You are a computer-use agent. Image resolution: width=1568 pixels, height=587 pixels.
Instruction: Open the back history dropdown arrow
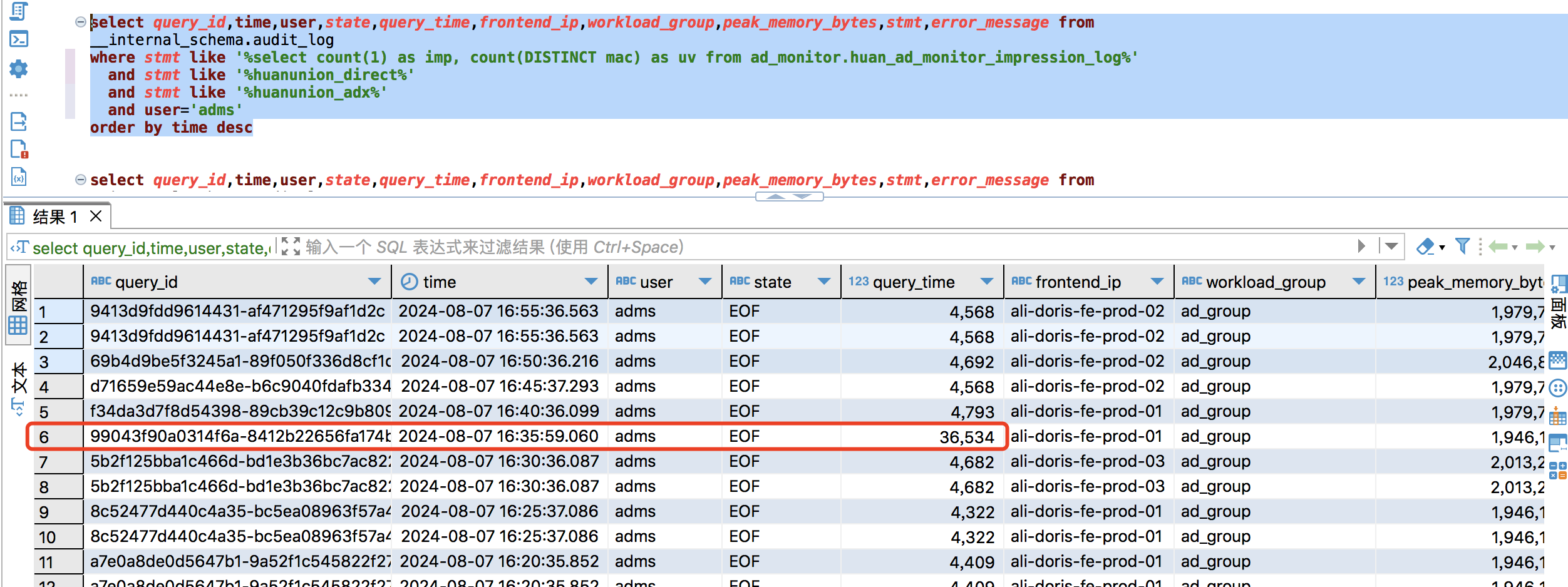[x=1515, y=247]
